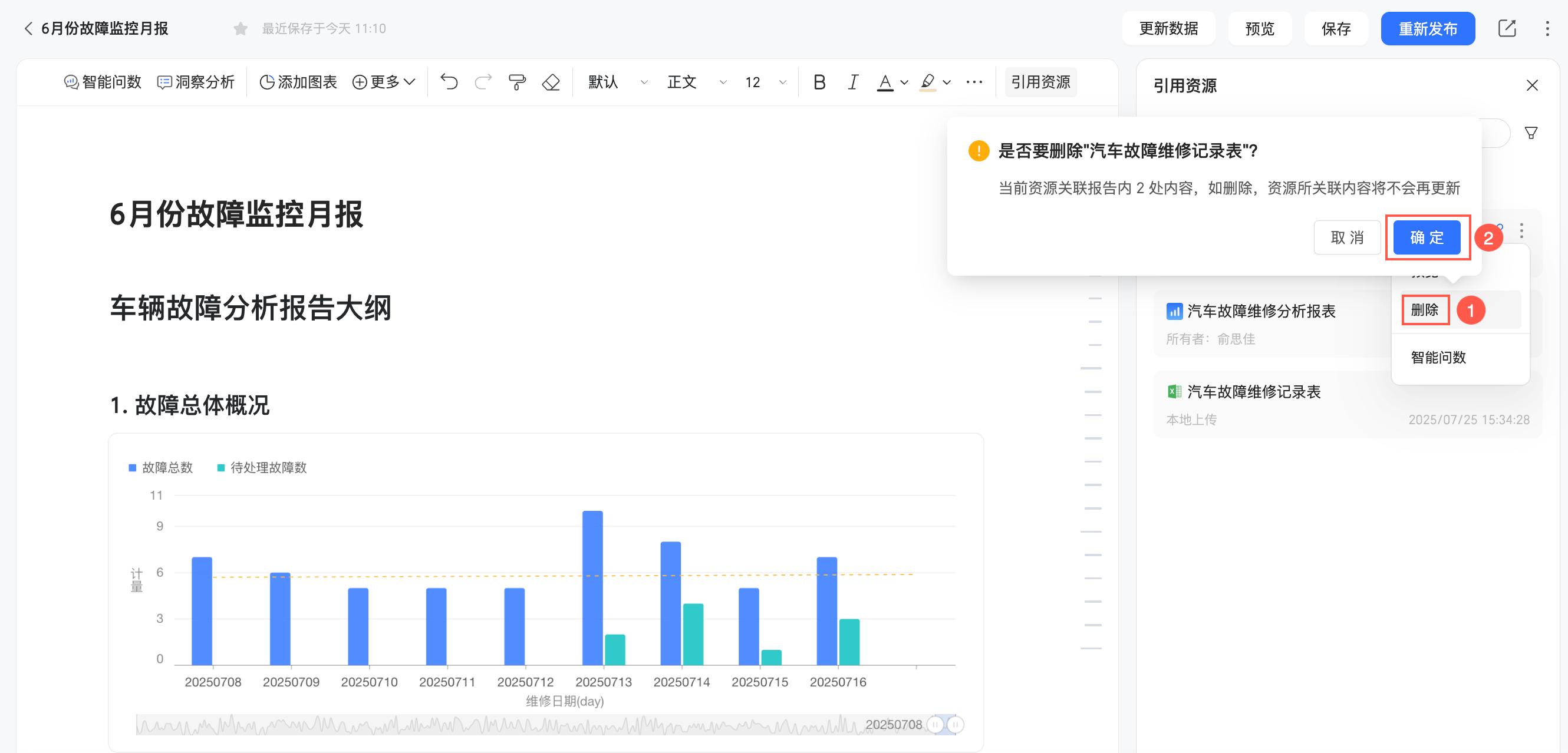Viewport: 1568px width, 753px height.
Task: Click the 汽车故障维修分析报表 chart icon
Action: coord(1174,312)
